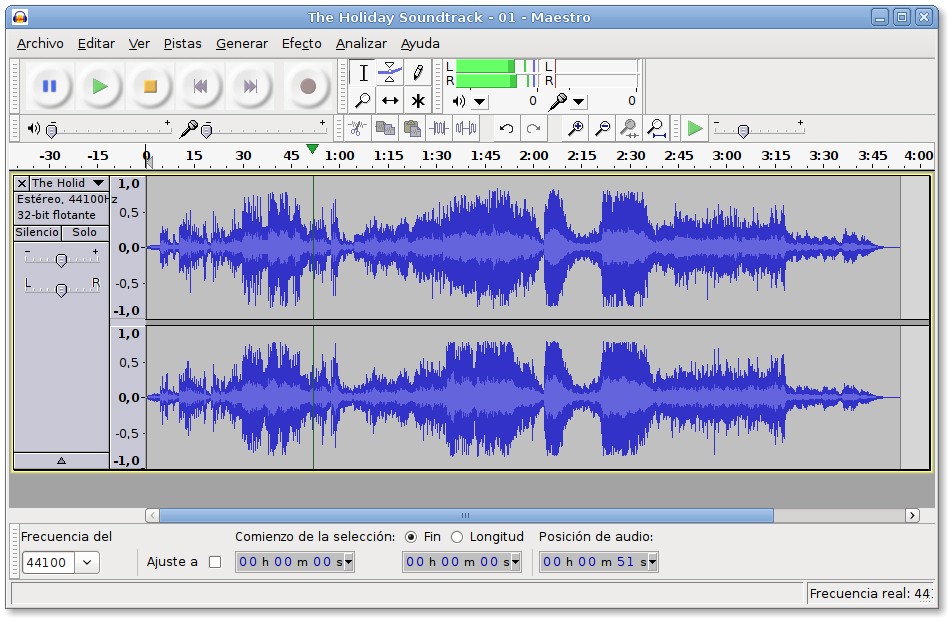
Task: Choose the Time Shift tool
Action: (x=390, y=101)
